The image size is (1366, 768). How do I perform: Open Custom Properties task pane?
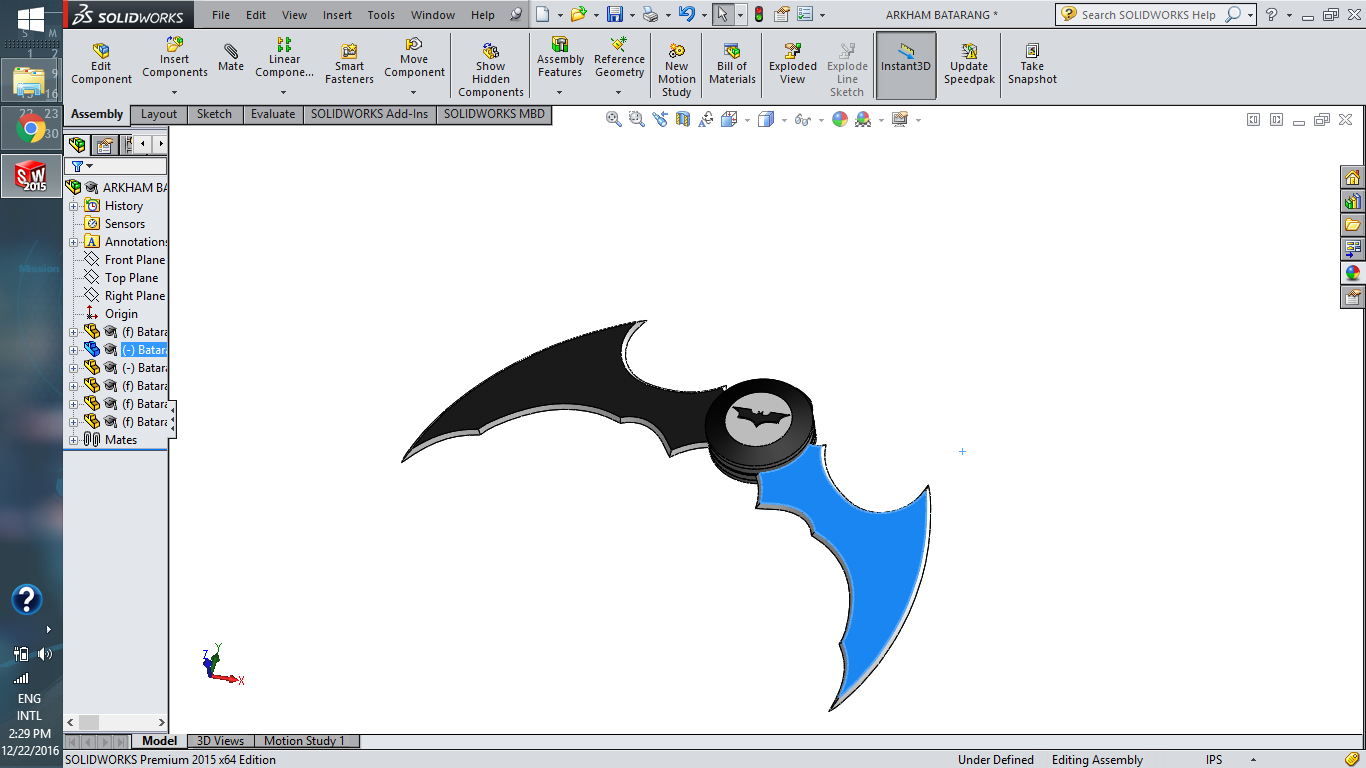pyautogui.click(x=1353, y=297)
